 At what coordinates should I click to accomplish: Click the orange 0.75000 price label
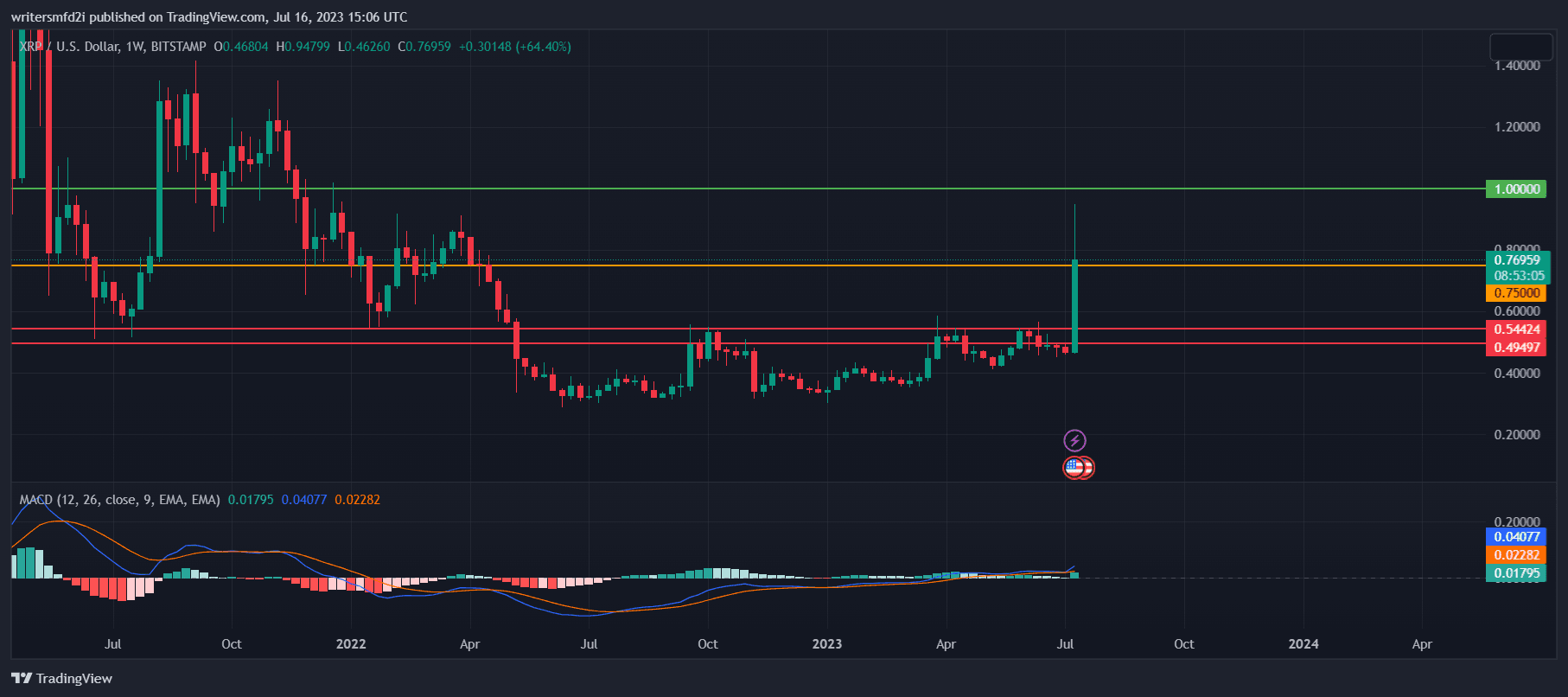click(x=1516, y=293)
